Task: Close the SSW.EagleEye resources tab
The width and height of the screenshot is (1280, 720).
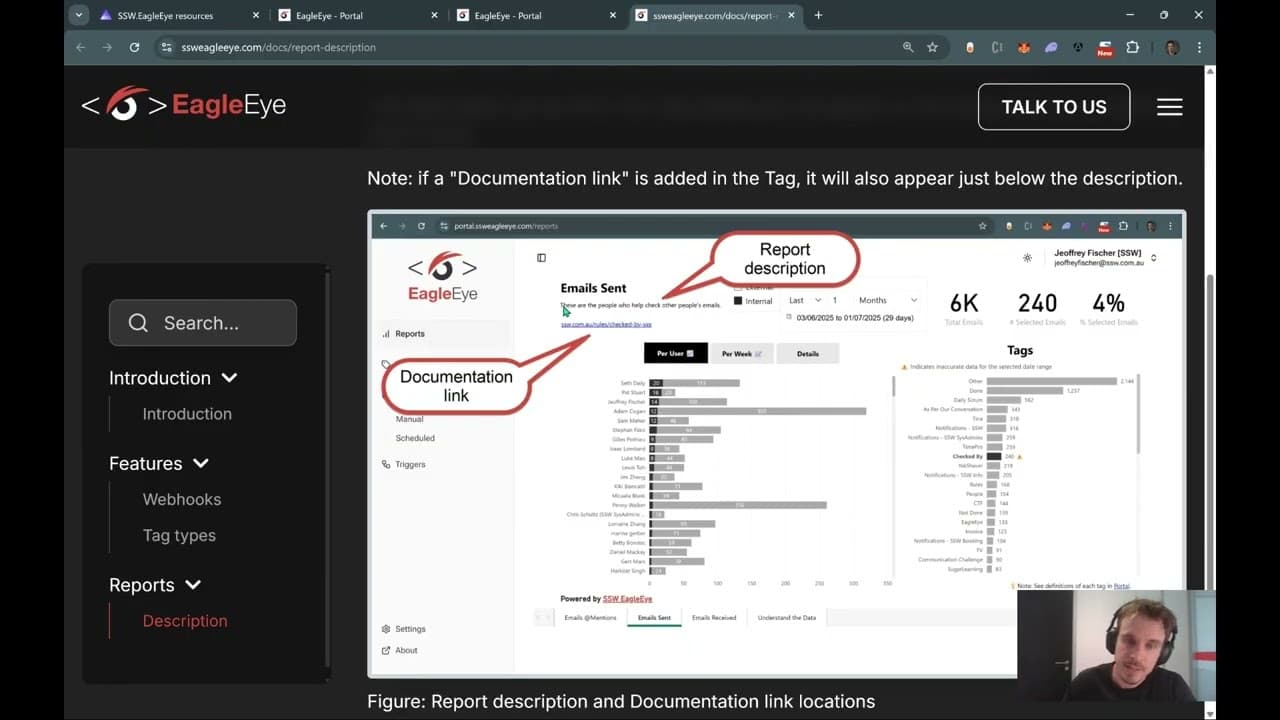Action: (256, 15)
